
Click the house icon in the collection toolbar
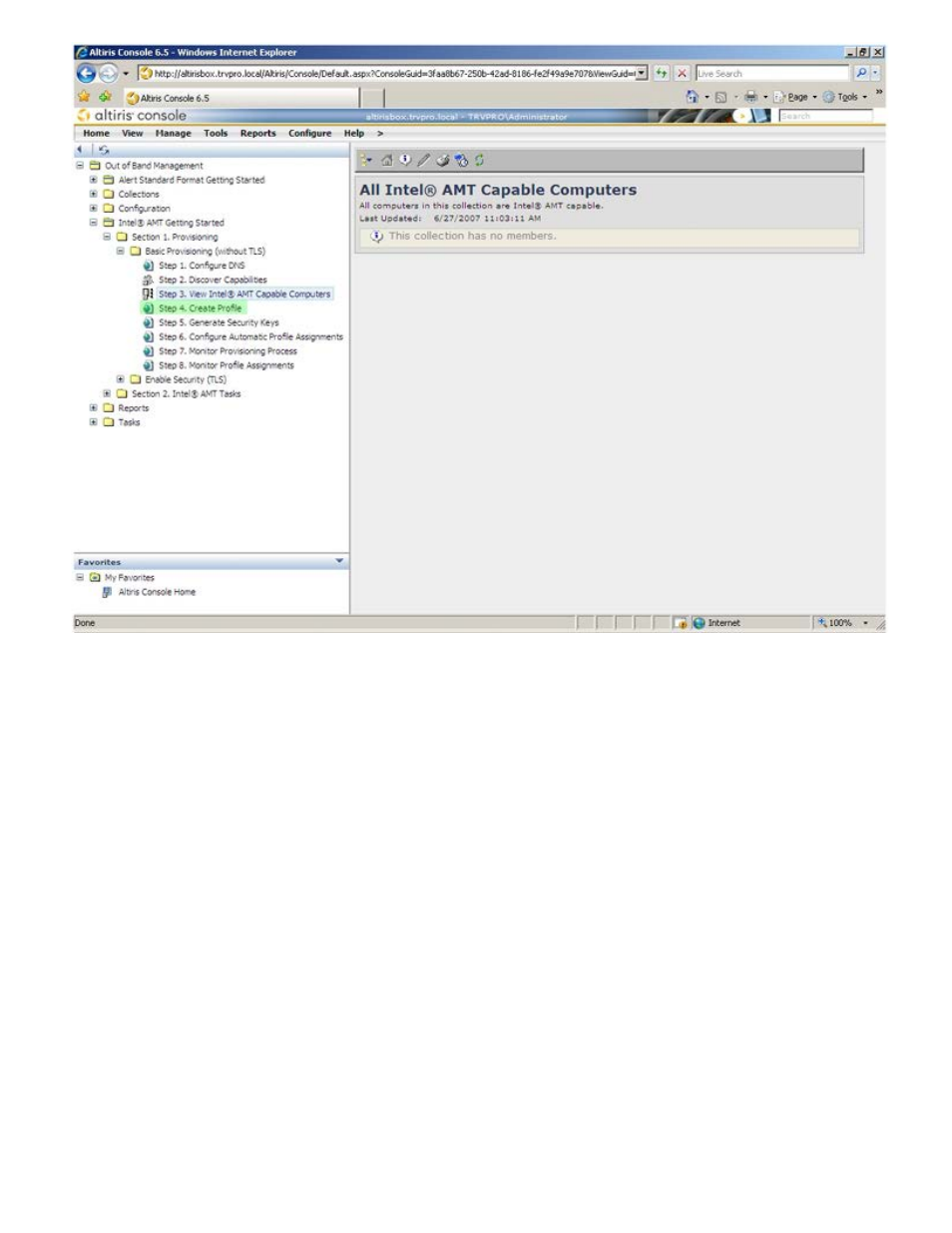tap(387, 160)
